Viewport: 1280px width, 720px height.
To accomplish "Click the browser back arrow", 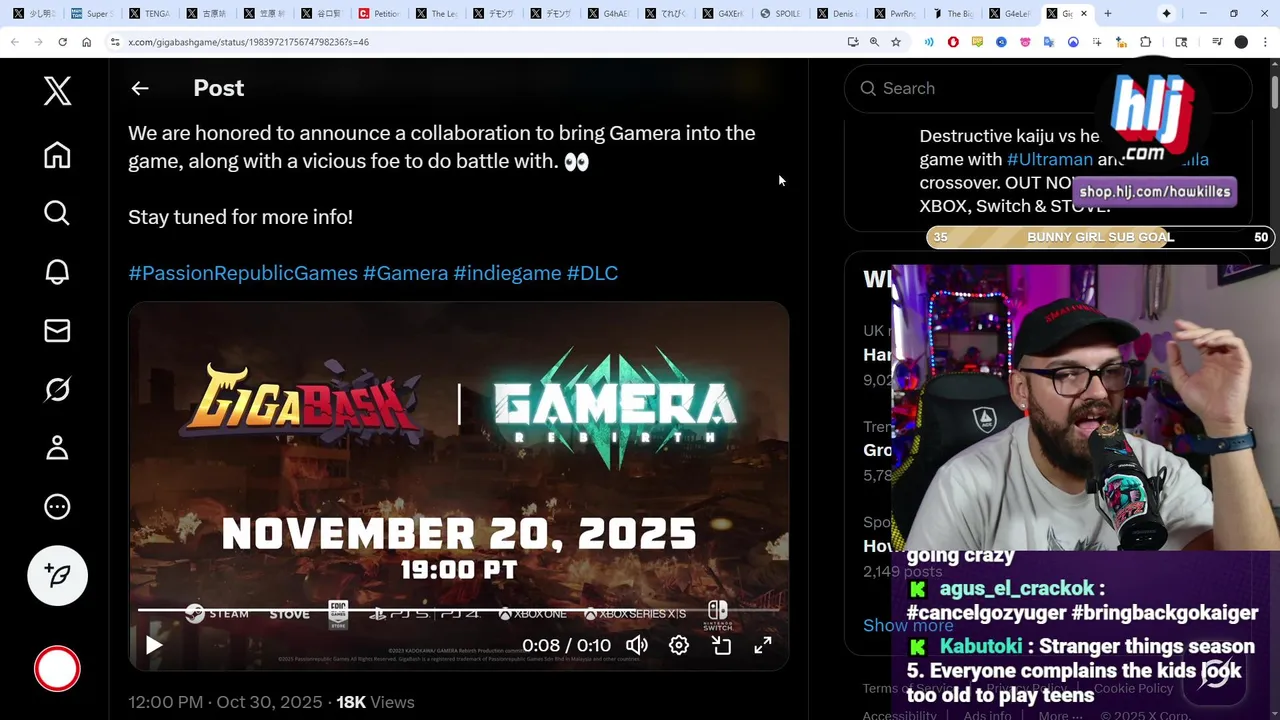I will 14,42.
